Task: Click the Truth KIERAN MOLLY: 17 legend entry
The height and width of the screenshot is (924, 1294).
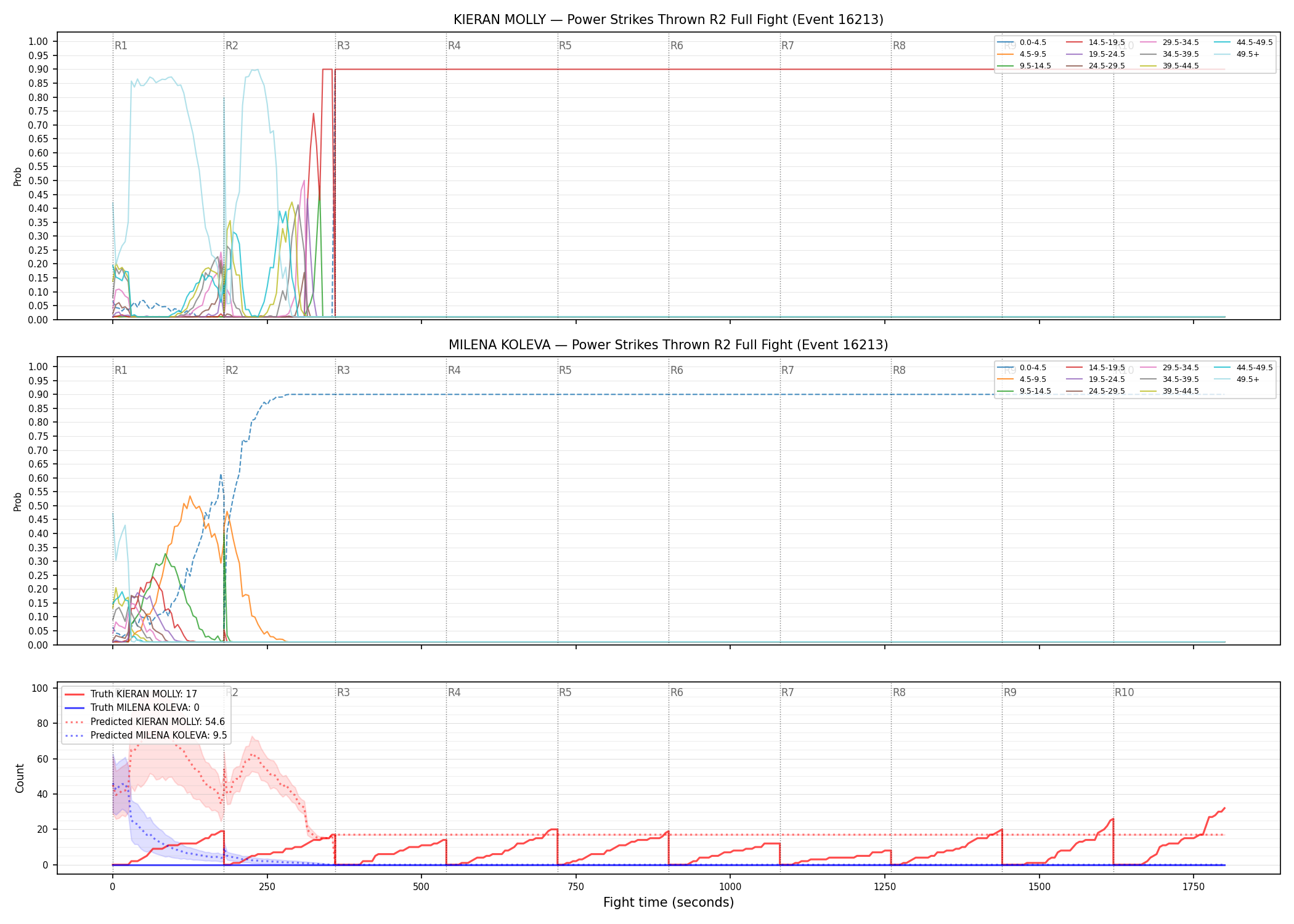Action: coord(131,694)
